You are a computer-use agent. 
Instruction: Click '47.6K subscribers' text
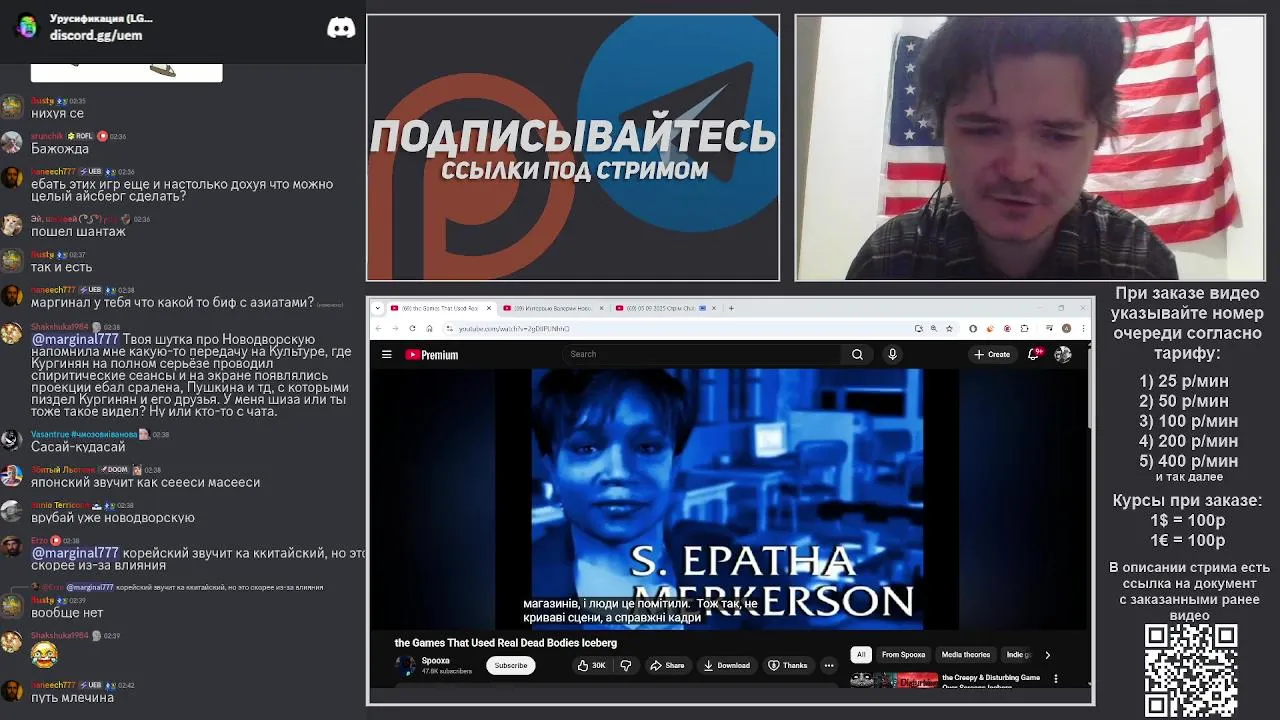[446, 671]
